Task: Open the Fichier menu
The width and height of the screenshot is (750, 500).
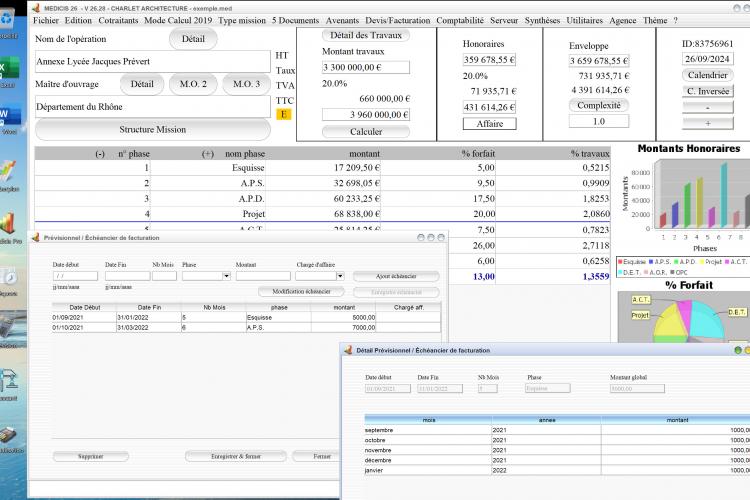Action: pyautogui.click(x=46, y=21)
